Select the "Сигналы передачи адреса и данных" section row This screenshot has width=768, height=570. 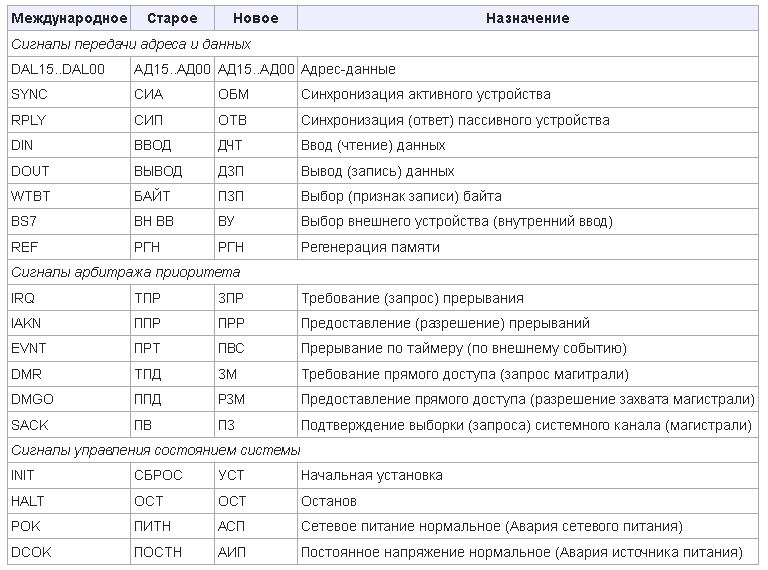[131, 44]
